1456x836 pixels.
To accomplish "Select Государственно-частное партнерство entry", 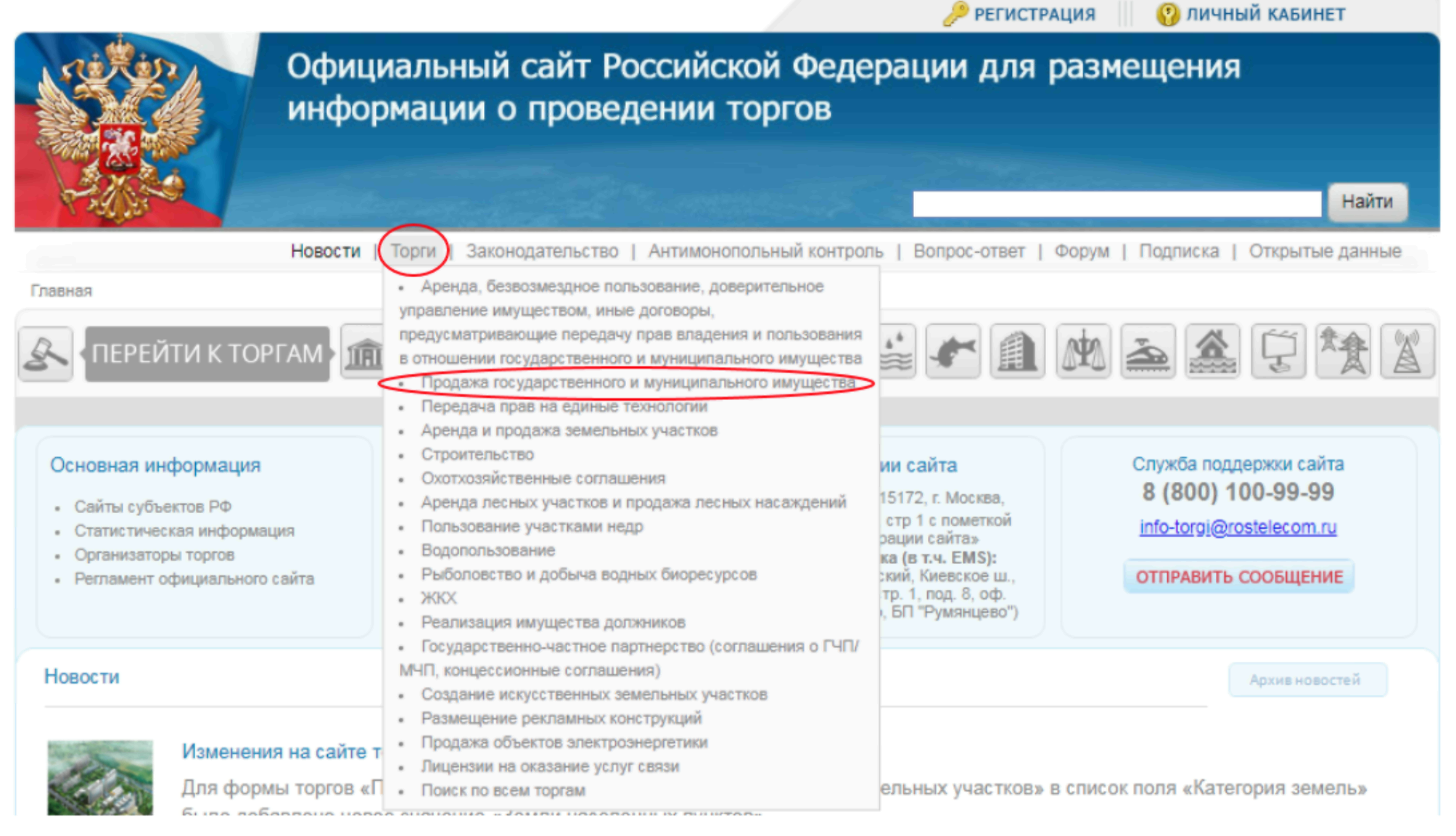I will point(629,658).
